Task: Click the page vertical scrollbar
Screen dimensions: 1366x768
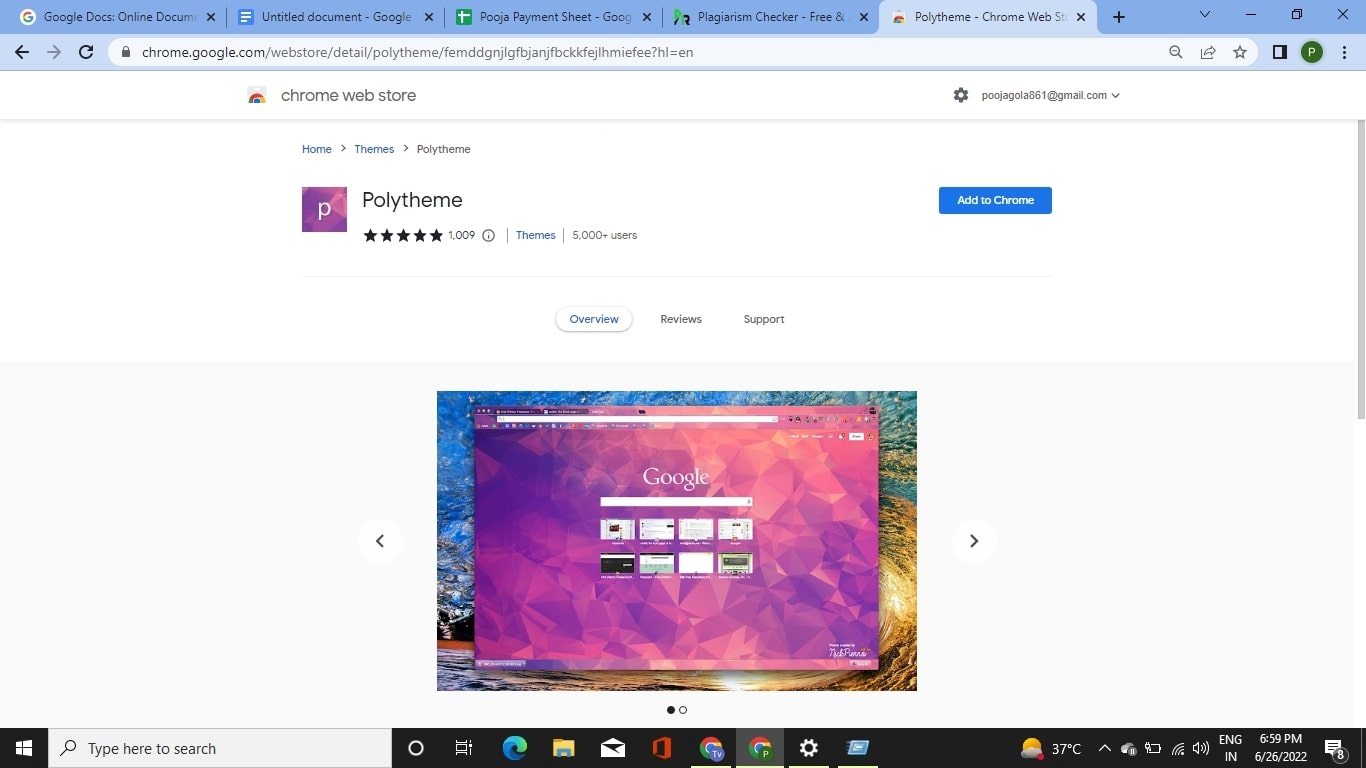Action: point(1360,268)
